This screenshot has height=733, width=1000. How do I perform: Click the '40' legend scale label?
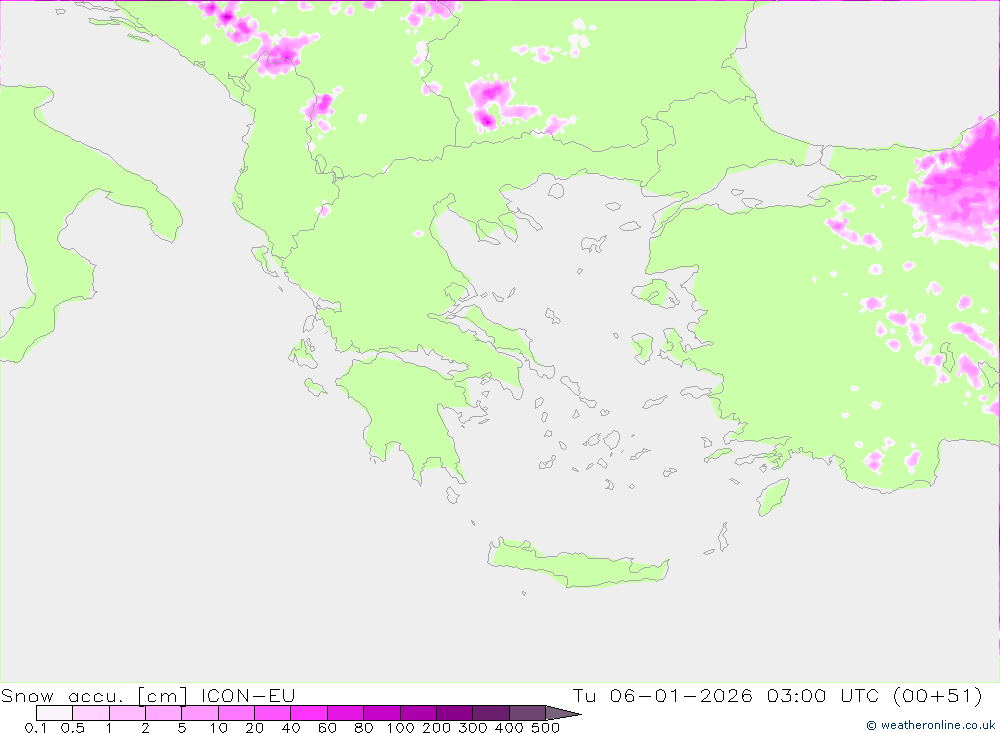pyautogui.click(x=291, y=727)
